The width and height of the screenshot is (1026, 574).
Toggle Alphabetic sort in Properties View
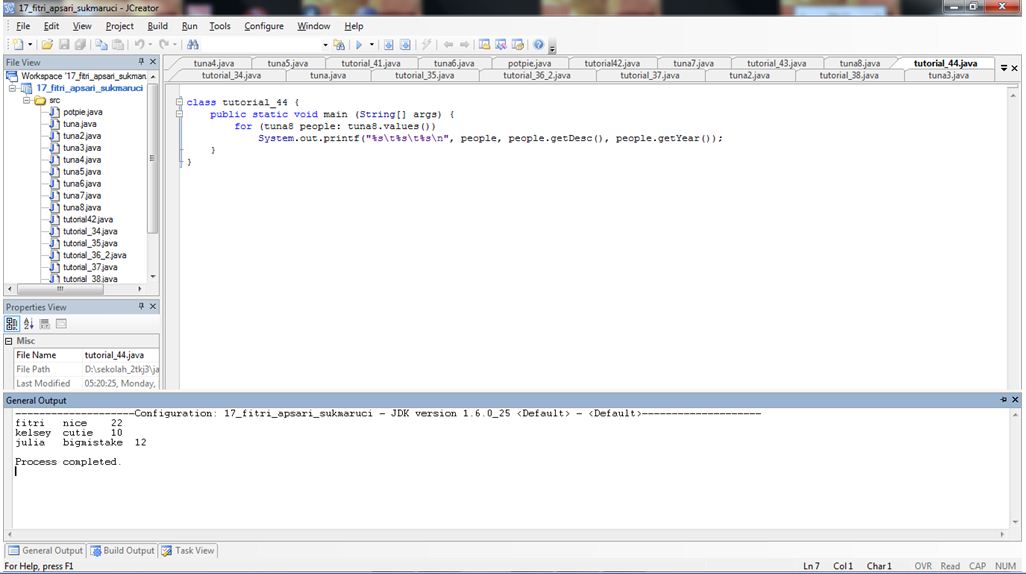(28, 323)
